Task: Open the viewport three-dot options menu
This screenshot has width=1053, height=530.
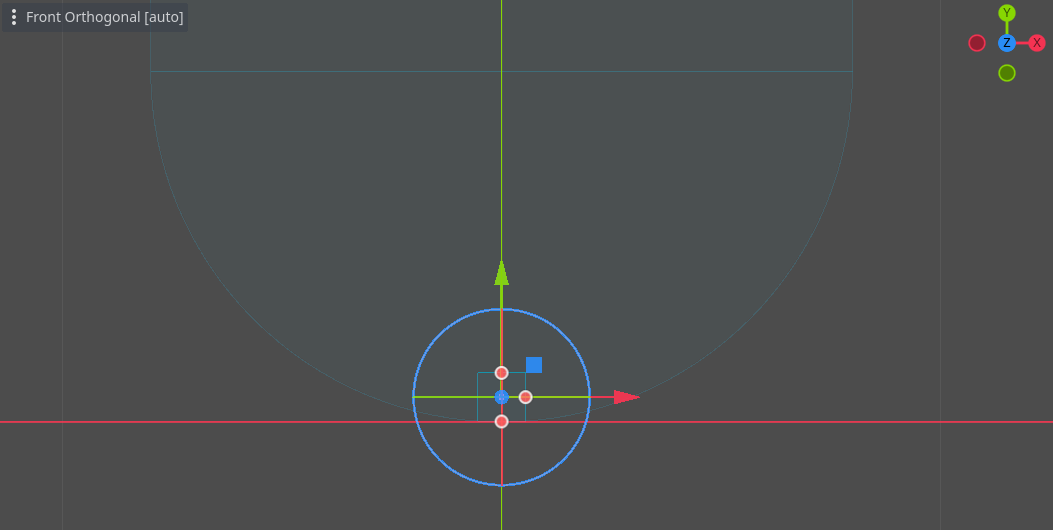Action: coord(14,17)
